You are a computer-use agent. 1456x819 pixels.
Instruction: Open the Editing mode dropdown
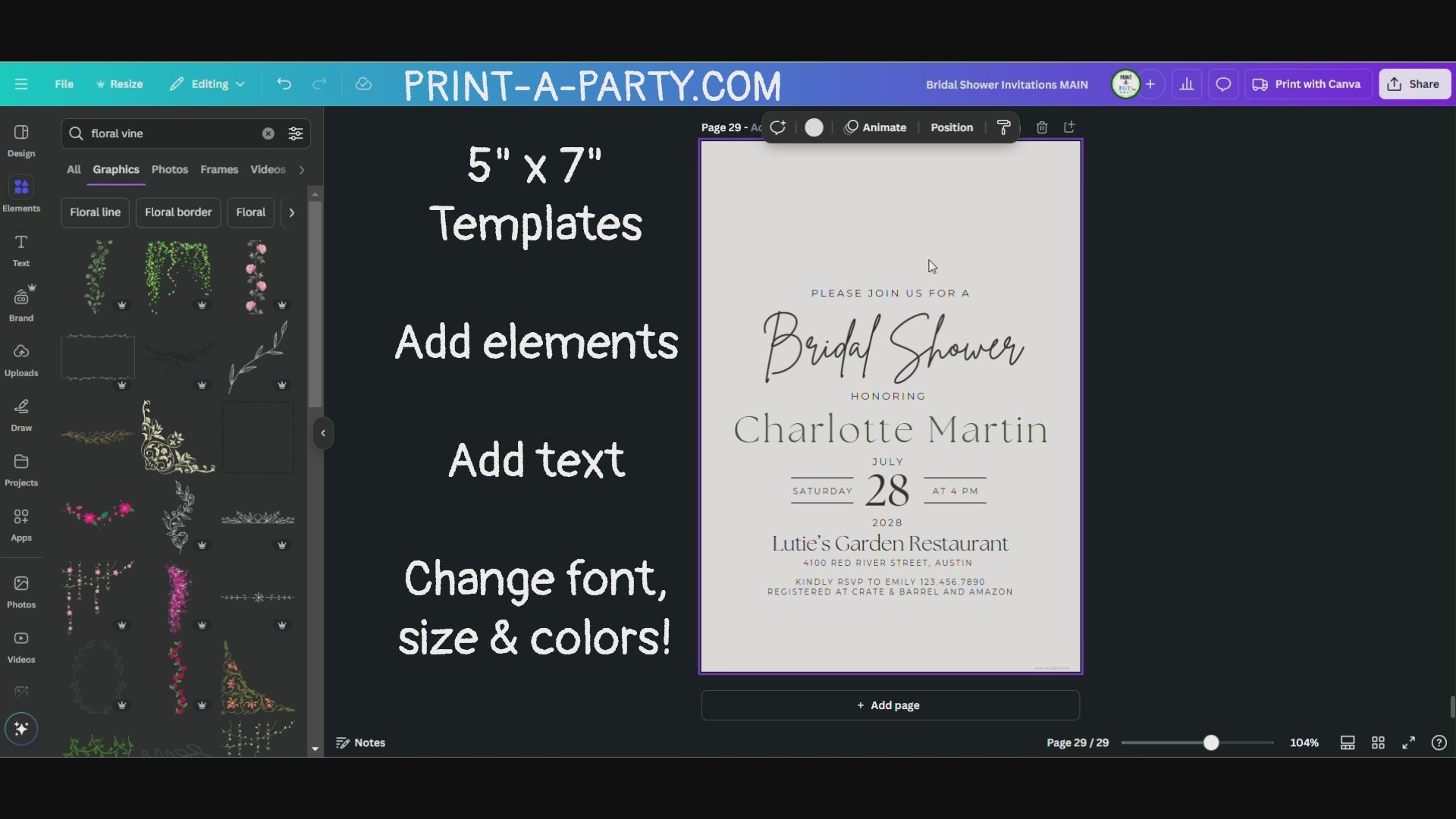207,84
